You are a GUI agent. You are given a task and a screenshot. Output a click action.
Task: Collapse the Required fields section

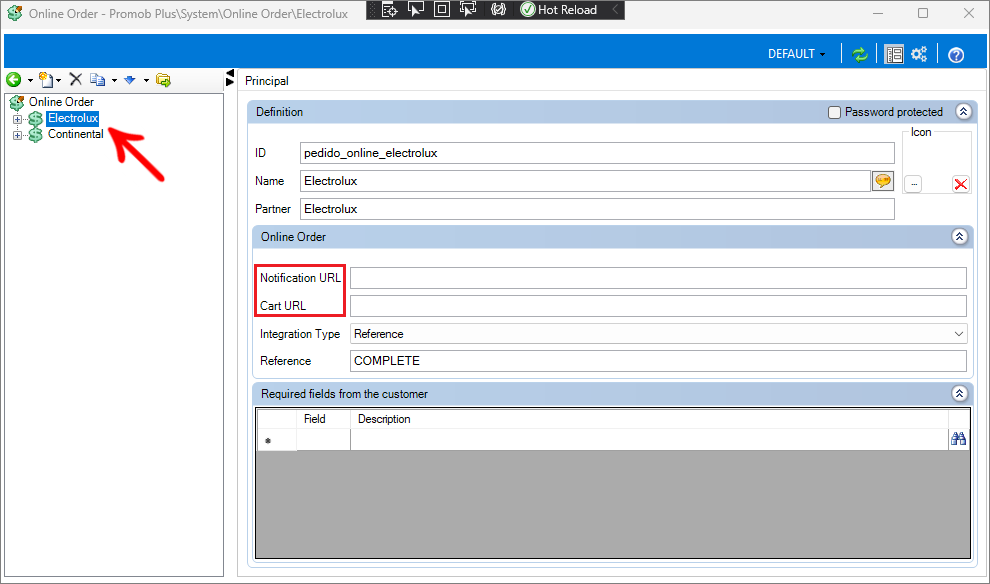click(x=959, y=393)
